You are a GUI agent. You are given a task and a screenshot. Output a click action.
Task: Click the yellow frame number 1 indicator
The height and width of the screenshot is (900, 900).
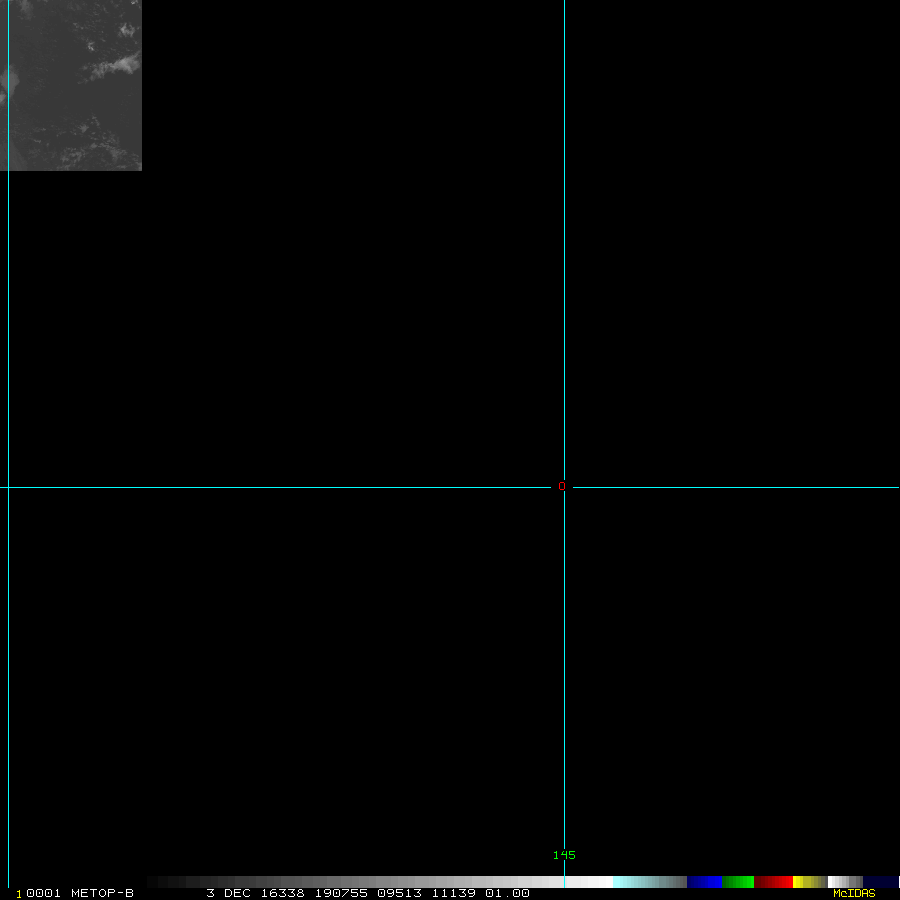coord(18,894)
